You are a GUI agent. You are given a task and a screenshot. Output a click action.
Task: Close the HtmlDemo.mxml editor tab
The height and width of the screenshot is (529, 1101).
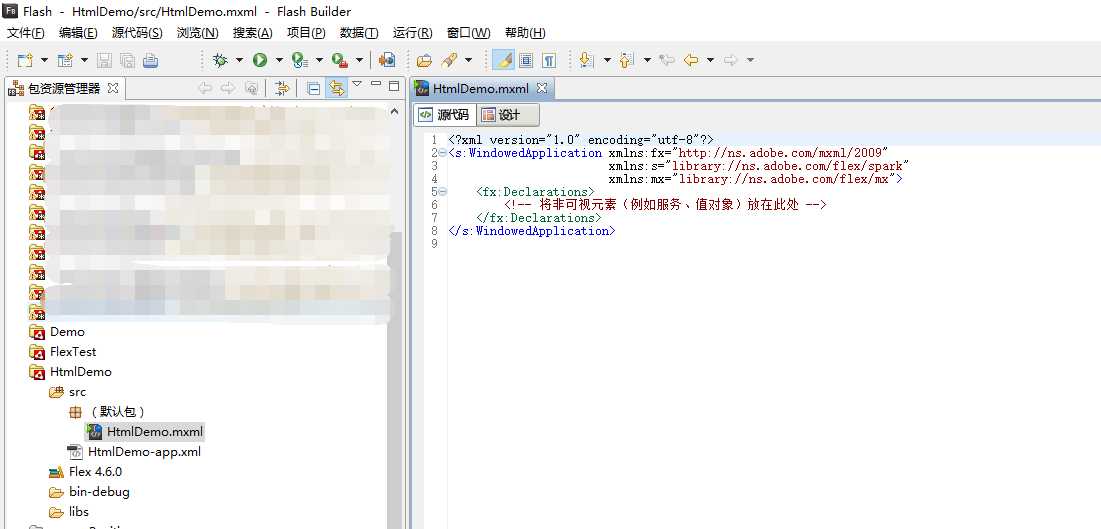click(x=541, y=89)
